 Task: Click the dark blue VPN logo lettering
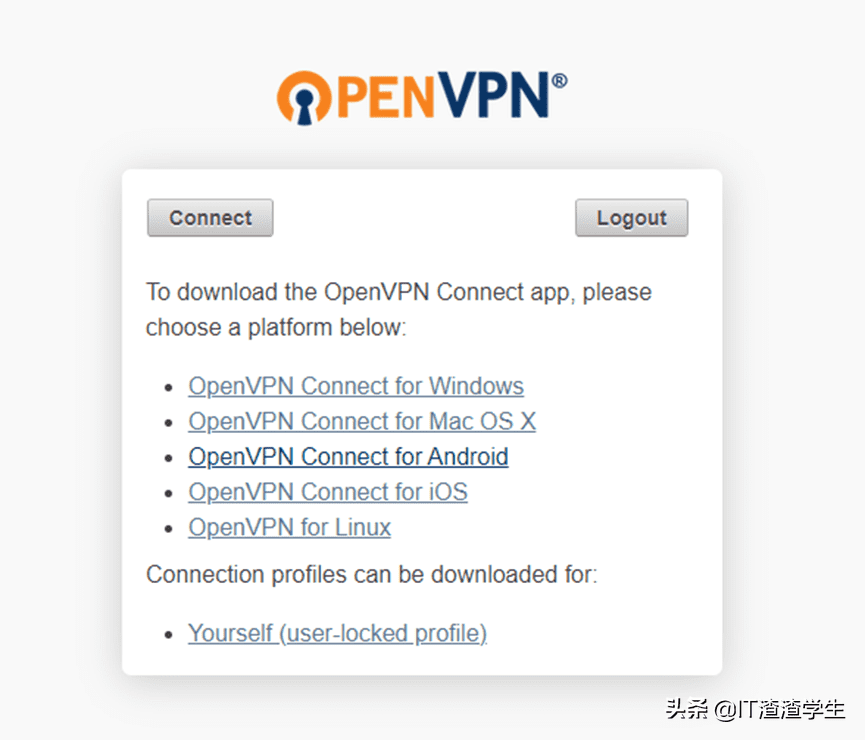coord(492,94)
